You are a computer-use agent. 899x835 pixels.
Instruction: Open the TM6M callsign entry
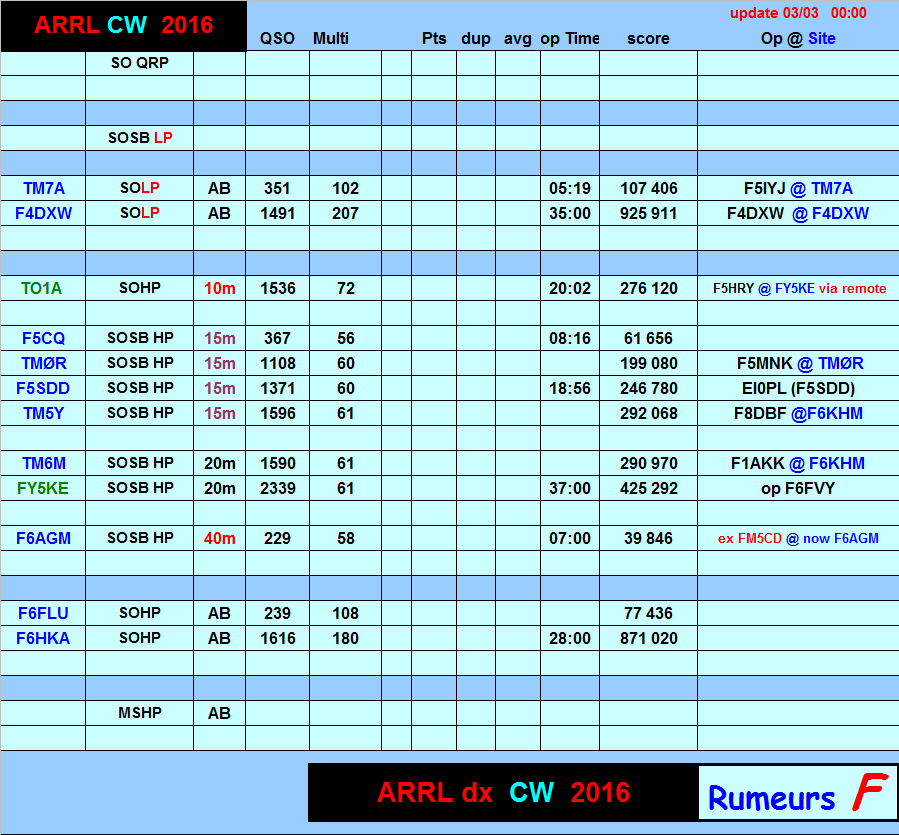click(43, 463)
